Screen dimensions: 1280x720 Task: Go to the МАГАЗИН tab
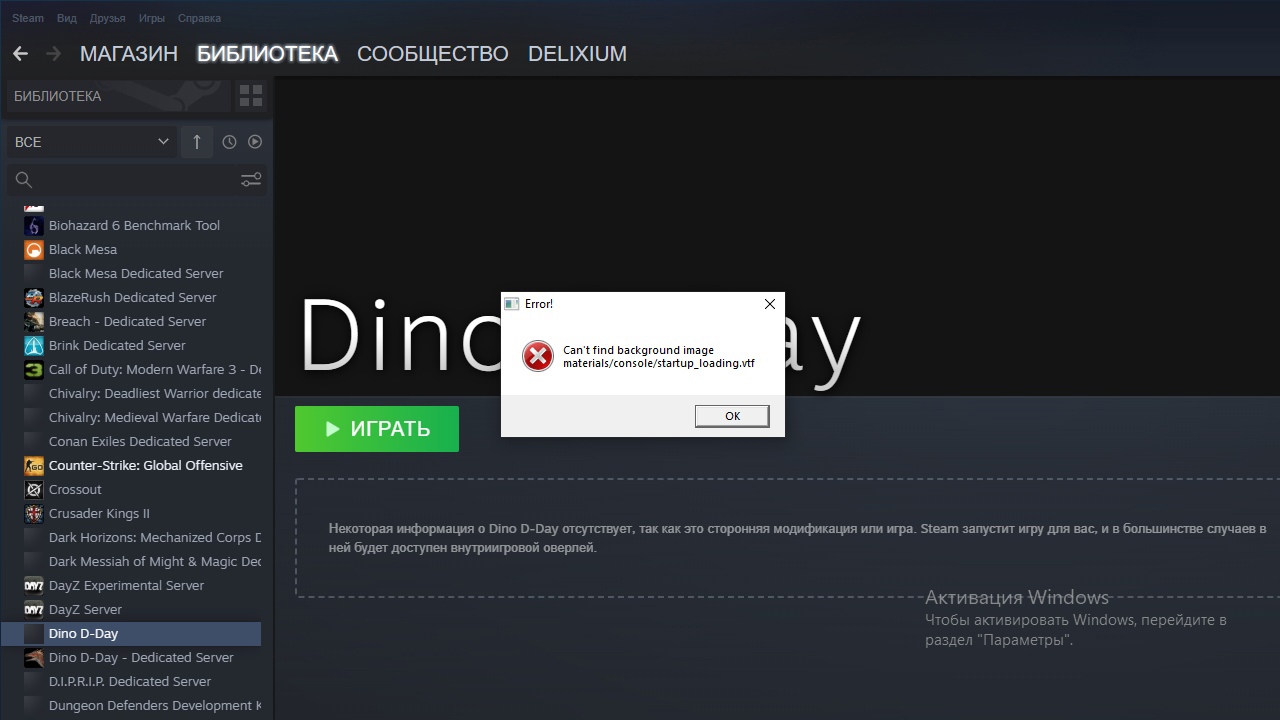[129, 54]
